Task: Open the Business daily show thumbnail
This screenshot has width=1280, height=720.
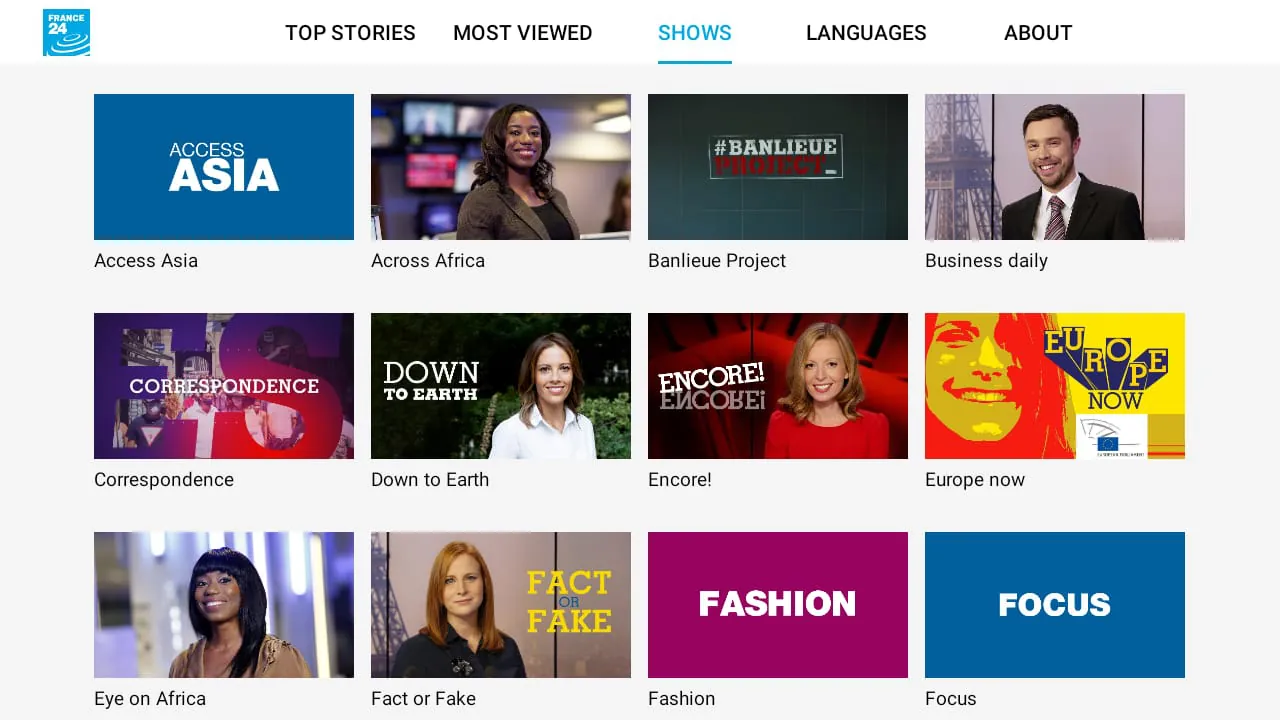Action: 1054,167
